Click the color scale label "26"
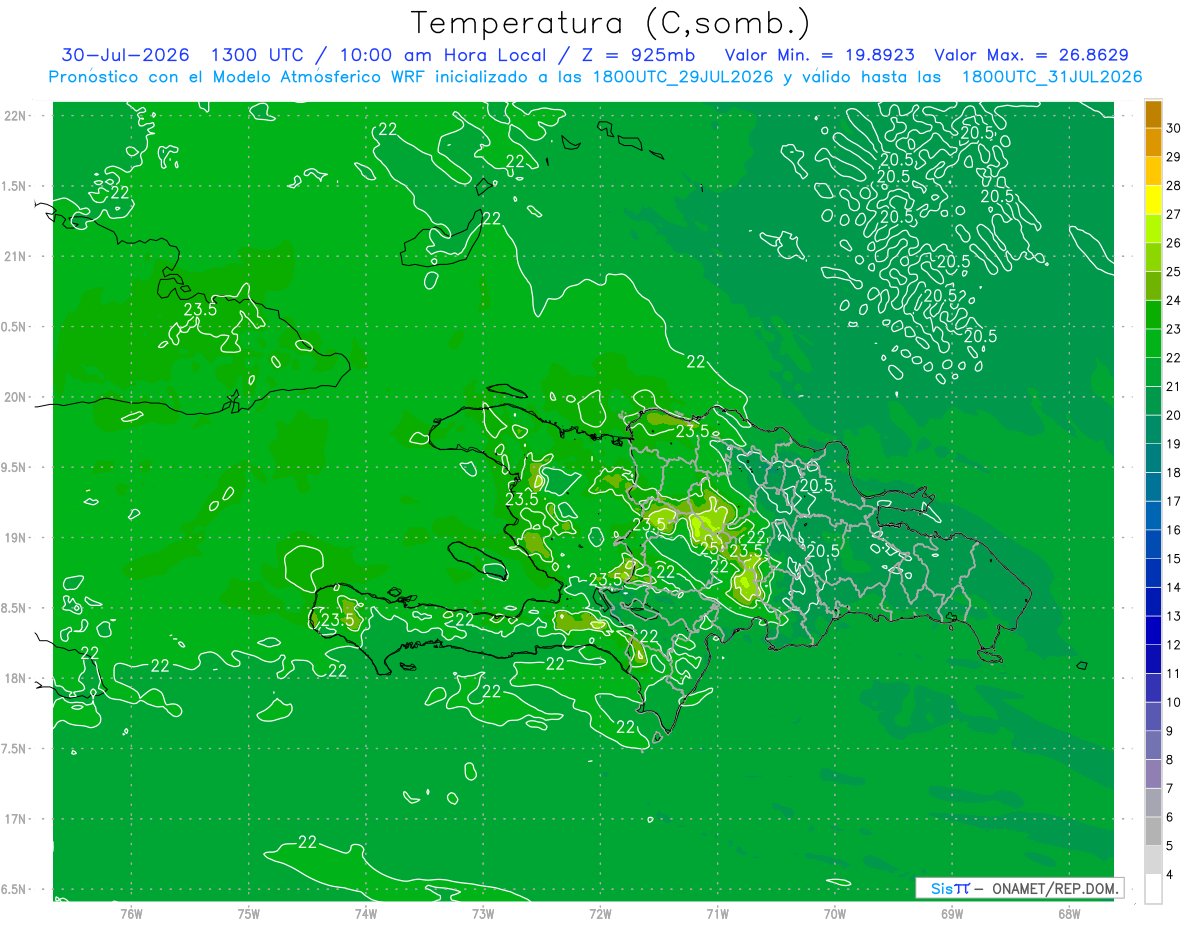 point(1174,243)
